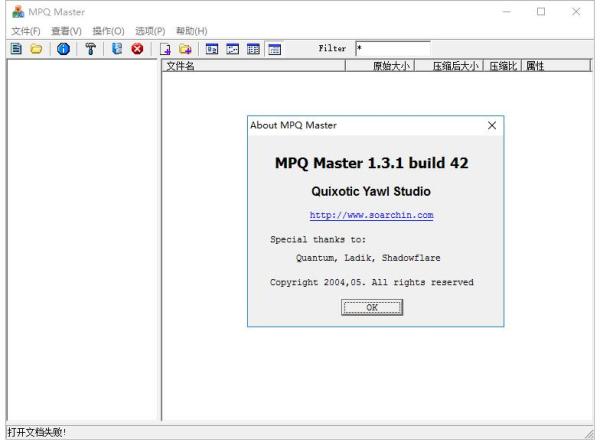The height and width of the screenshot is (445, 600).
Task: Switch to large icons view
Action: [x=212, y=48]
